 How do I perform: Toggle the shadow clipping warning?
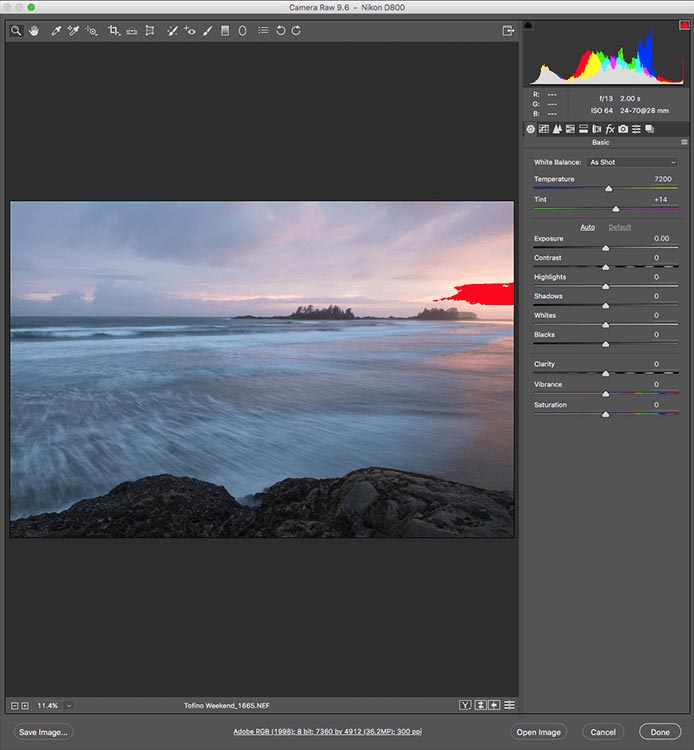point(529,24)
